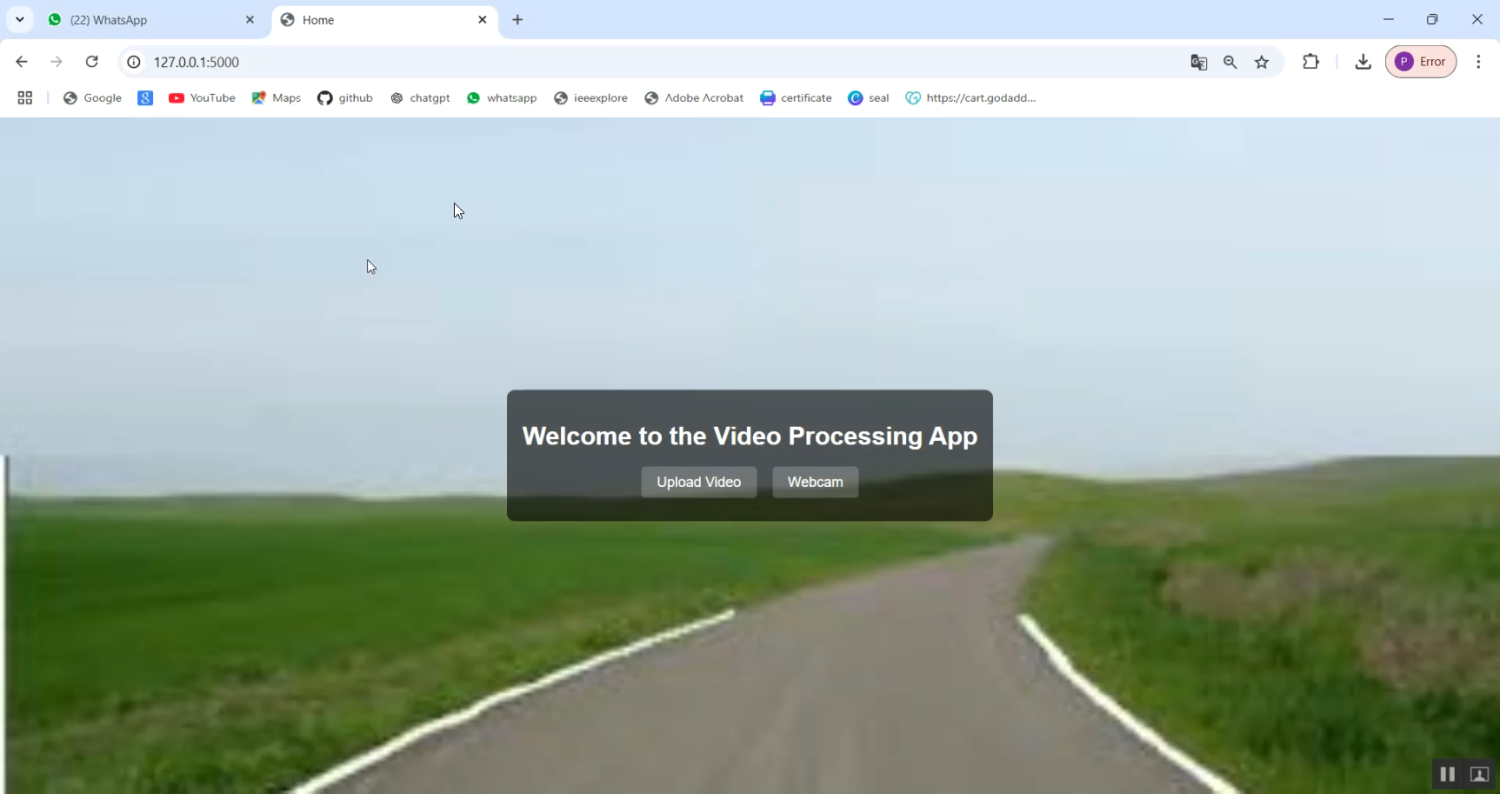
Task: Open the cart.godaddy bookmark
Action: [971, 98]
